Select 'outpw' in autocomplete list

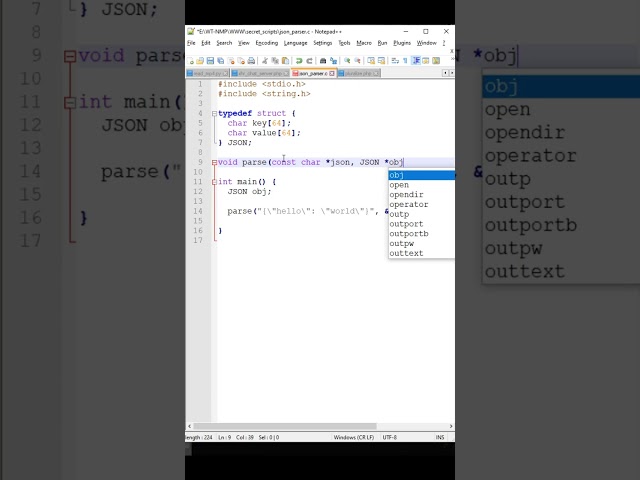(x=422, y=244)
